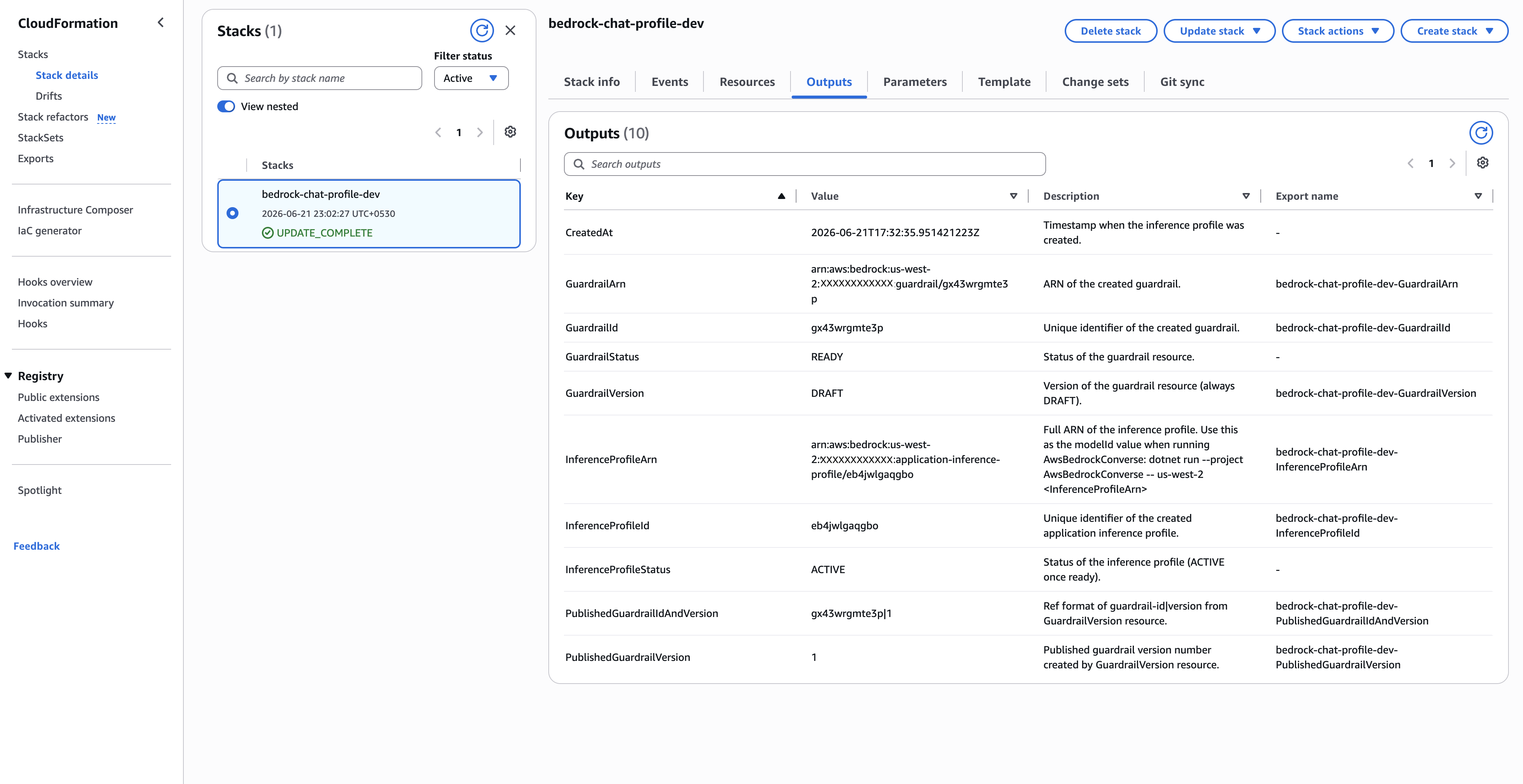1523x784 pixels.
Task: Click the GuardrailStatus READY value
Action: [x=827, y=357]
